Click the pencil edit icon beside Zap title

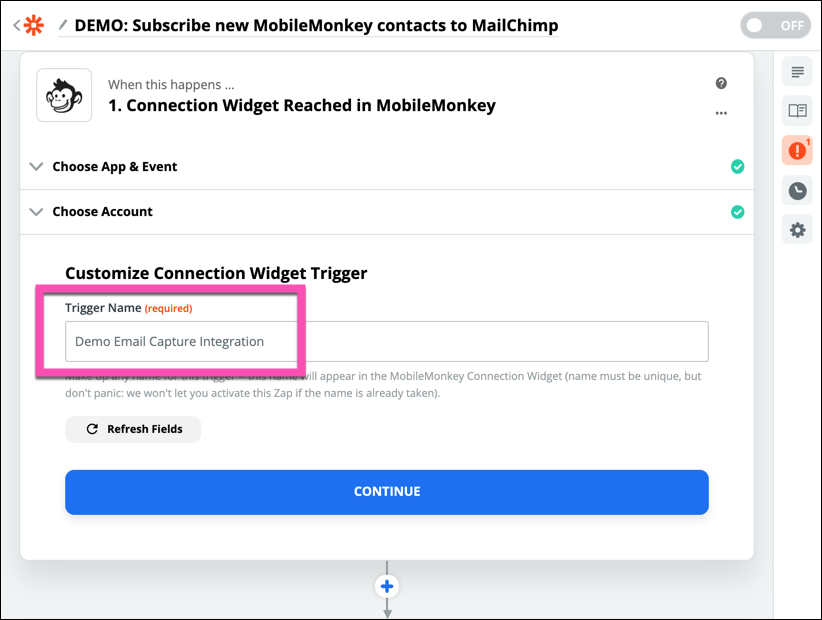point(65,24)
